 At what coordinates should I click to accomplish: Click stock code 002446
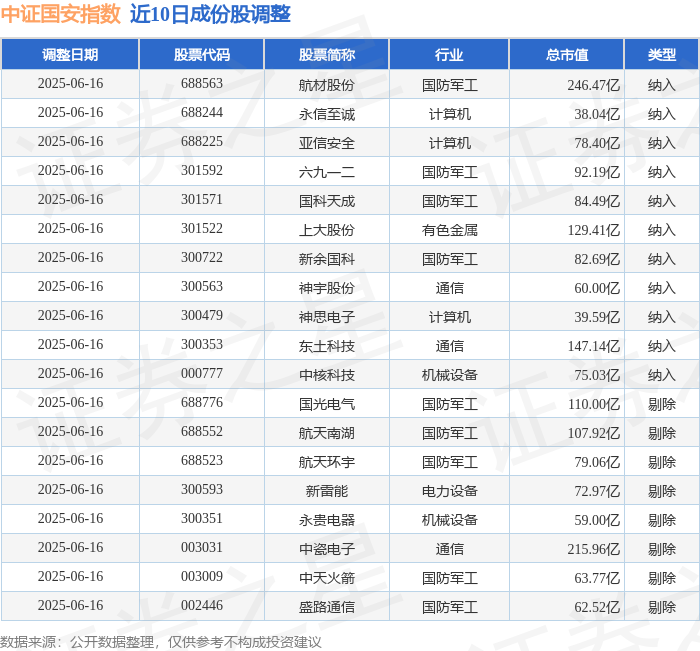202,606
